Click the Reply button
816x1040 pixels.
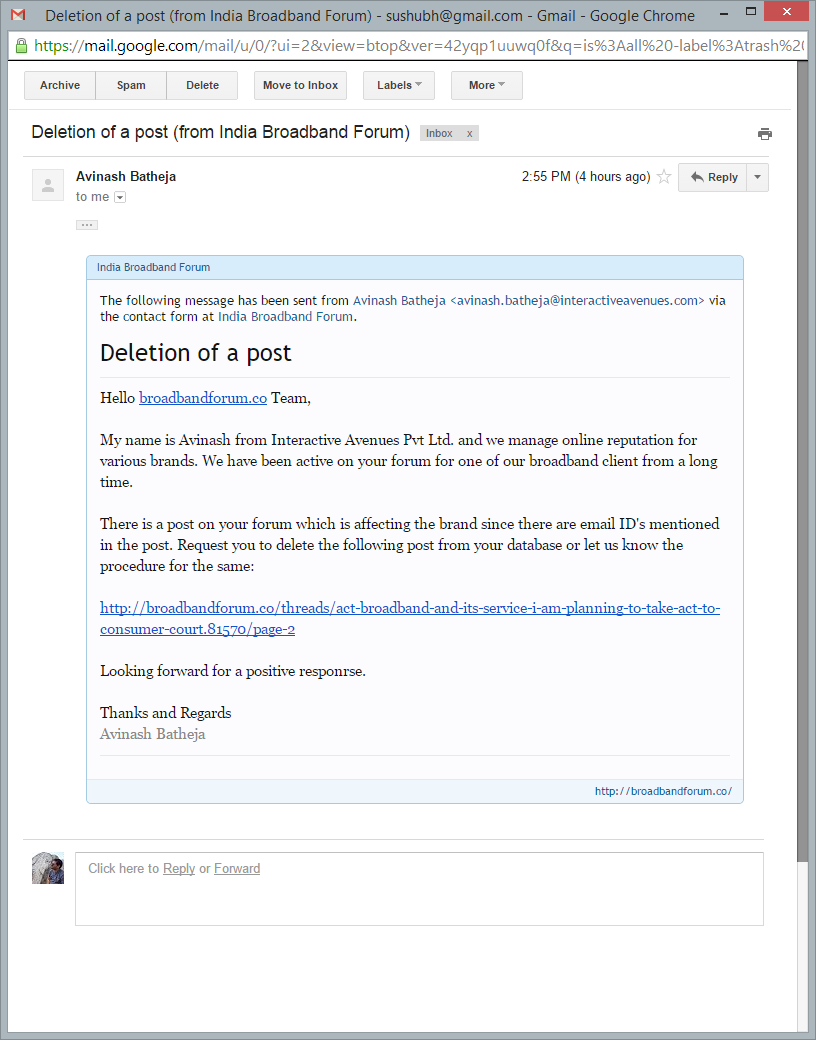coord(713,177)
